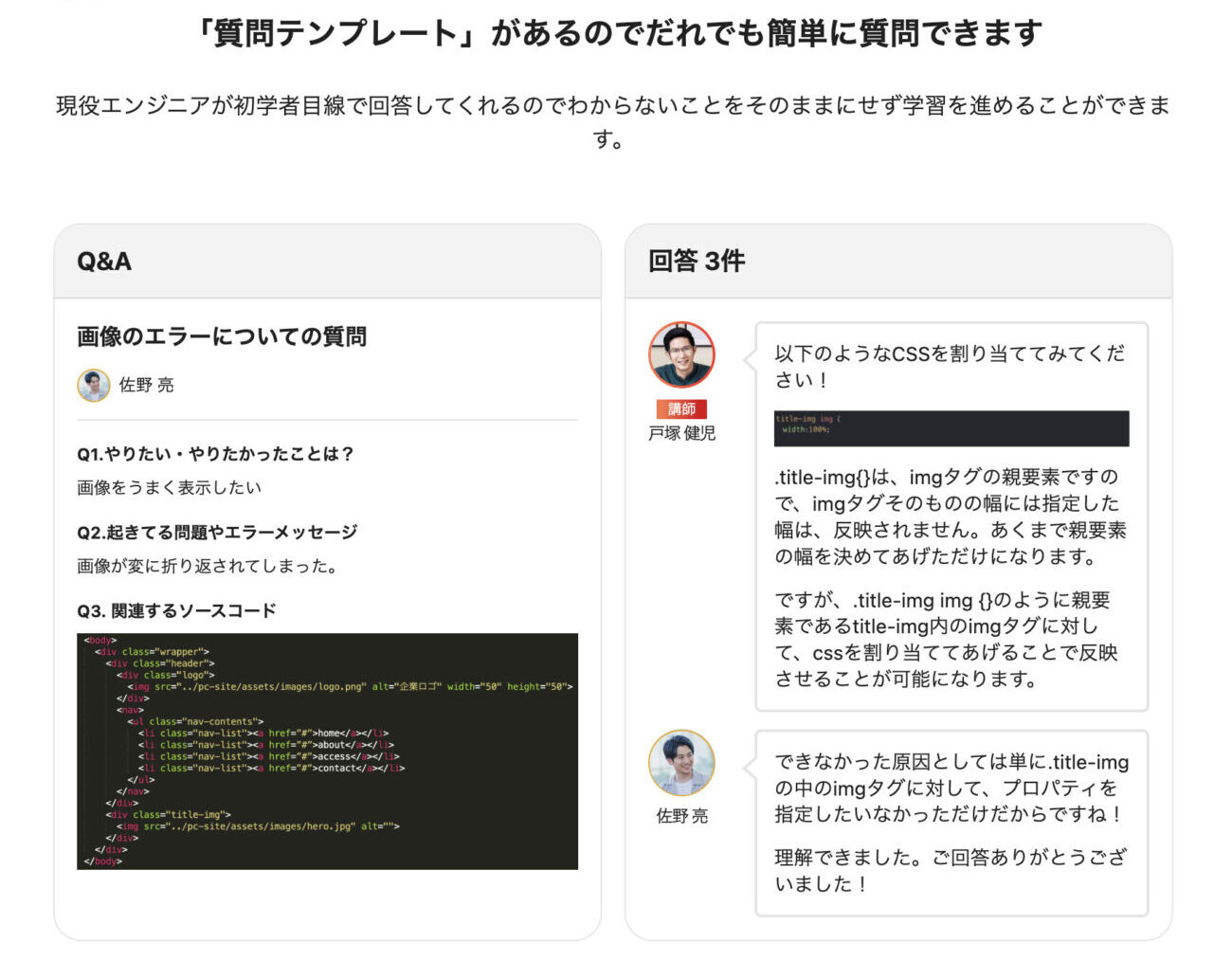
Task: Click the subtitle starting 現役エンジニアが初学者目線で
Action: pyautogui.click(x=613, y=121)
